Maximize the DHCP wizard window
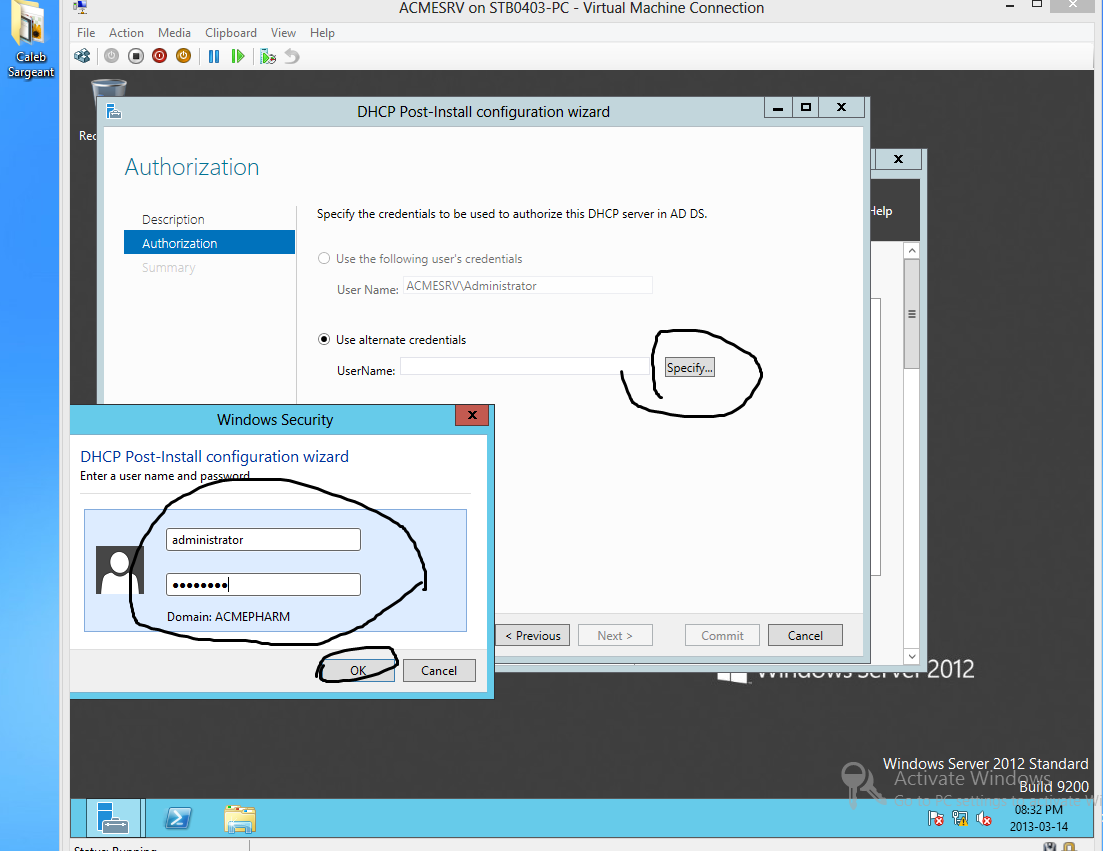 tap(806, 108)
